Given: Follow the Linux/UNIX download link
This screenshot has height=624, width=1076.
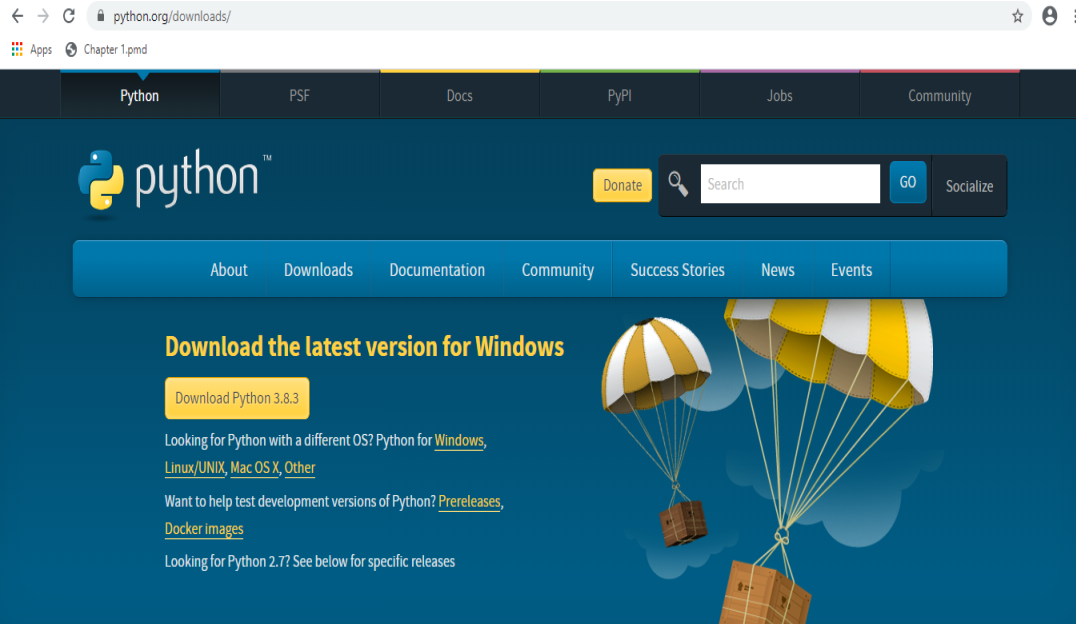Looking at the screenshot, I should pos(195,468).
